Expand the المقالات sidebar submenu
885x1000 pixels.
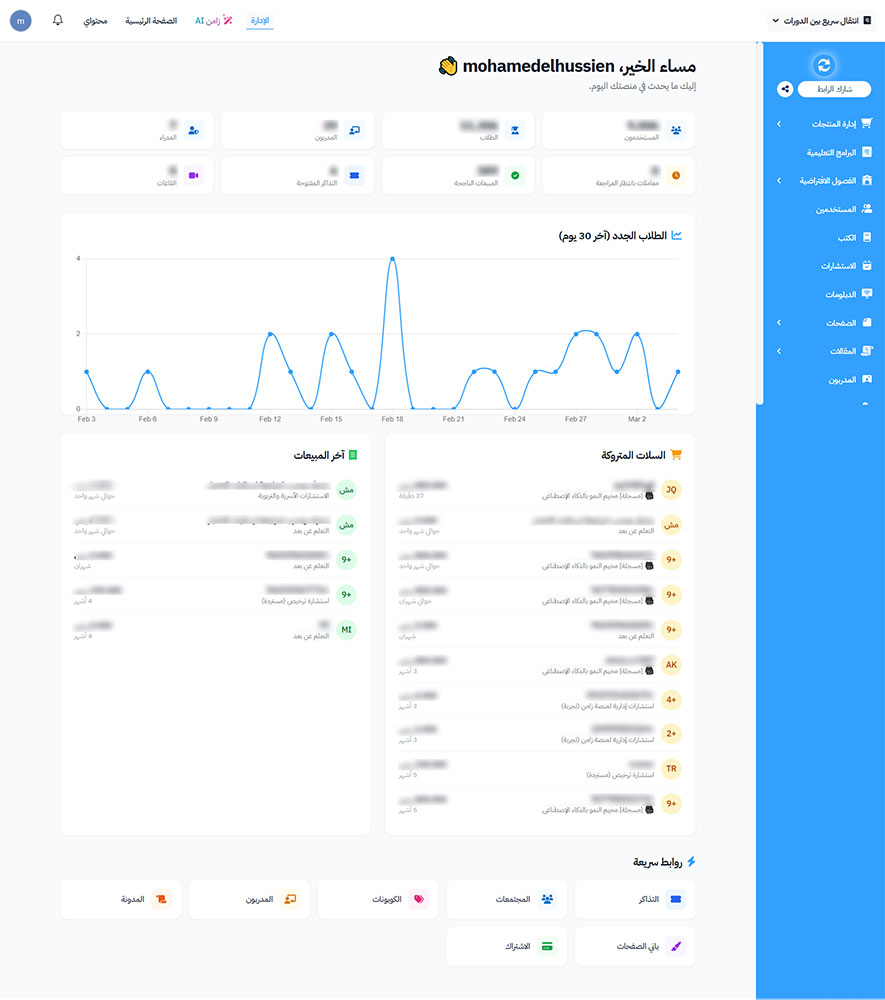779,351
